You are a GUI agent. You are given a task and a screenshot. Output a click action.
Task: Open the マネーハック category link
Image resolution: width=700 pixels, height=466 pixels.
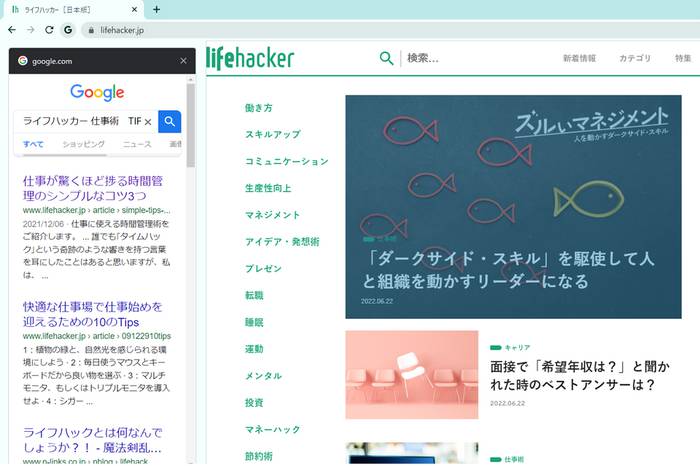pyautogui.click(x=273, y=429)
